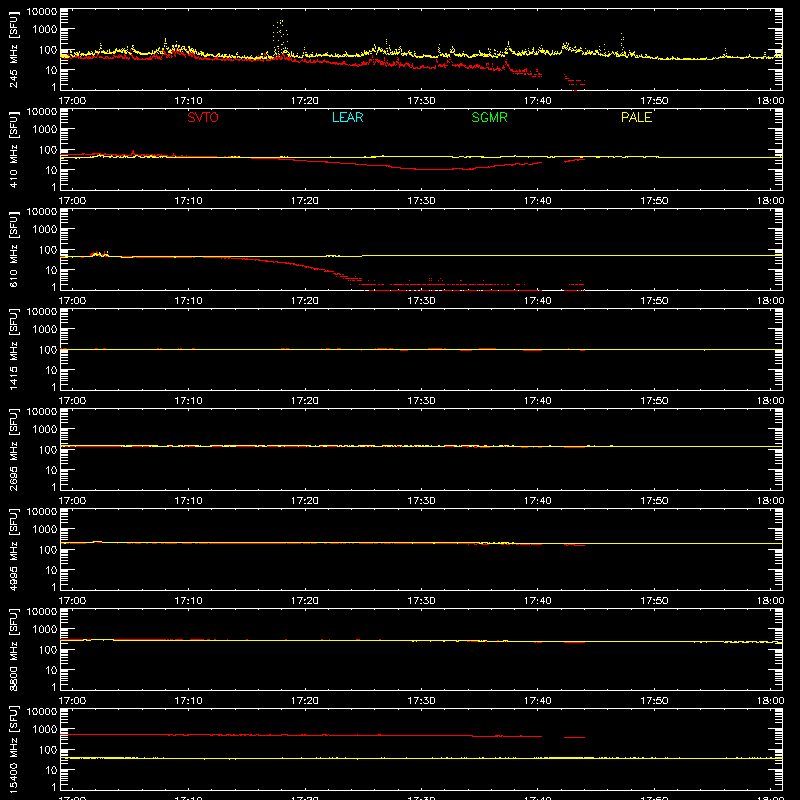The width and height of the screenshot is (800, 800).
Task: Click 17:50 time label under 1415 MHz plot
Action: 654,401
